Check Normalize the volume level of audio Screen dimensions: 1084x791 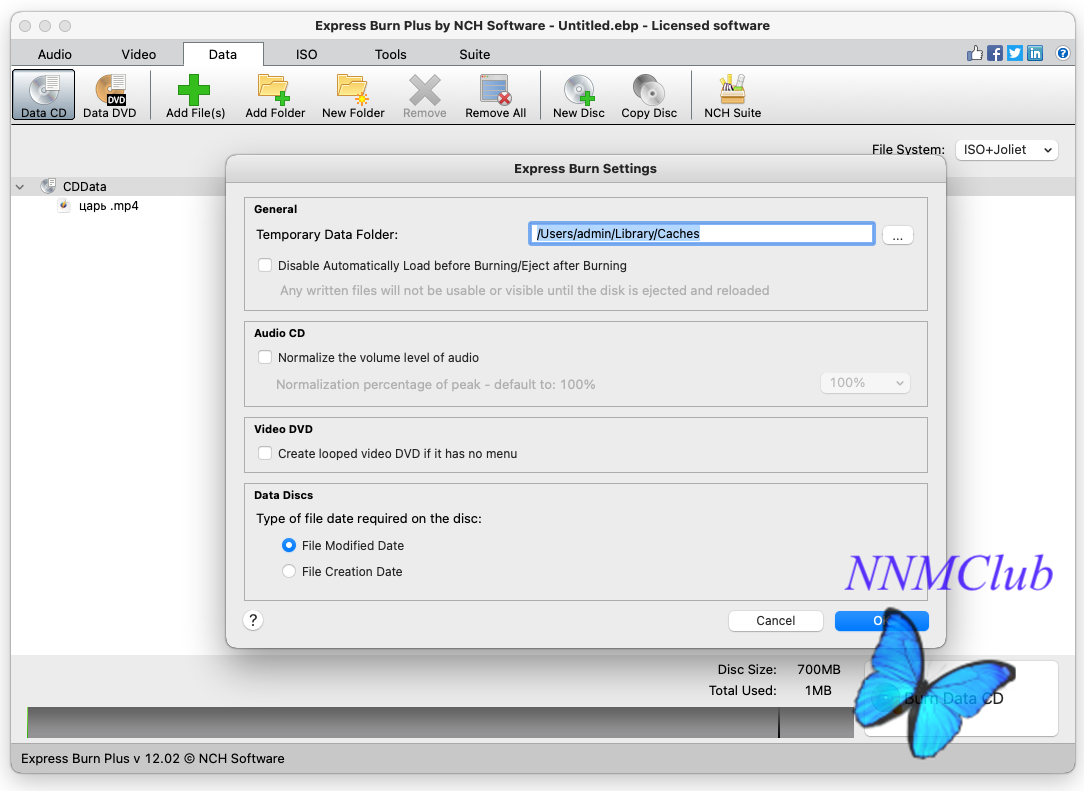point(265,357)
